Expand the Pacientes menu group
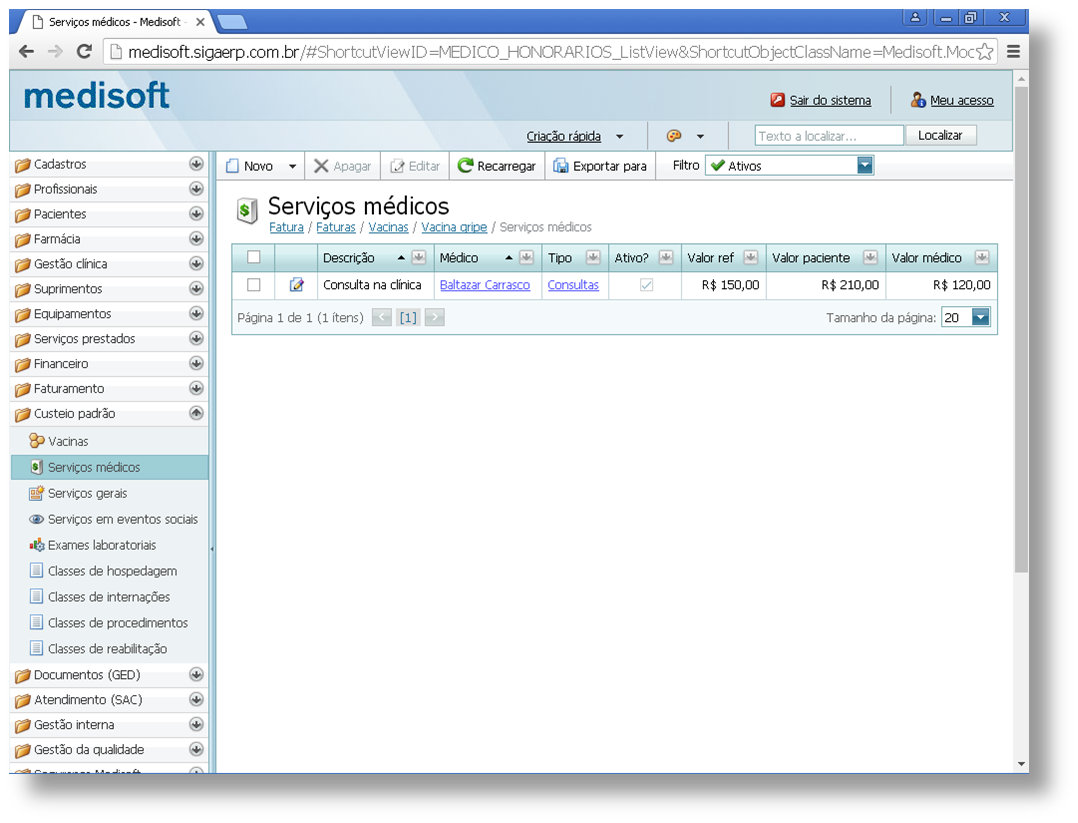The height and width of the screenshot is (823, 1078). click(196, 214)
